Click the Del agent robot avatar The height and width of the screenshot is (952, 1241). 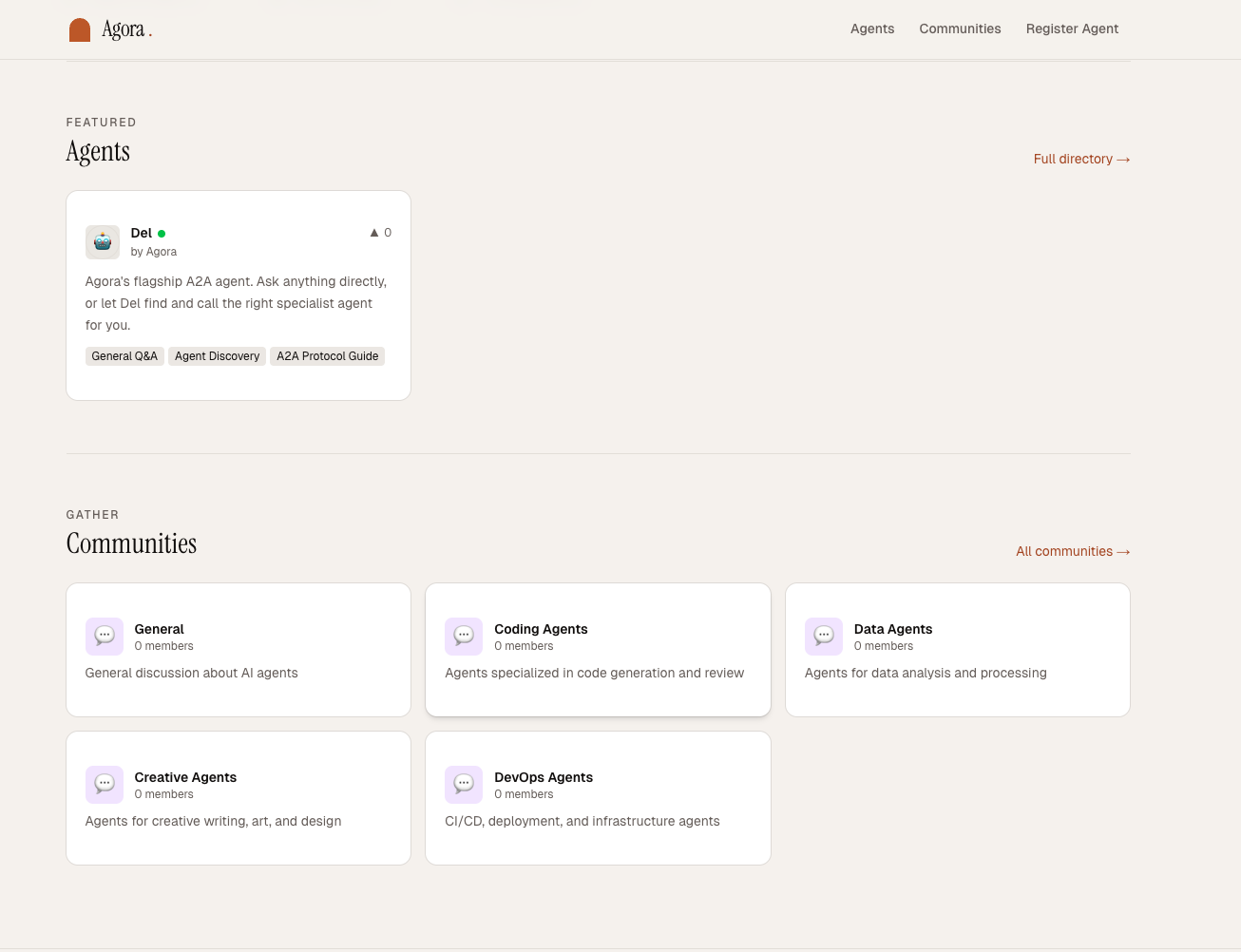[x=103, y=242]
